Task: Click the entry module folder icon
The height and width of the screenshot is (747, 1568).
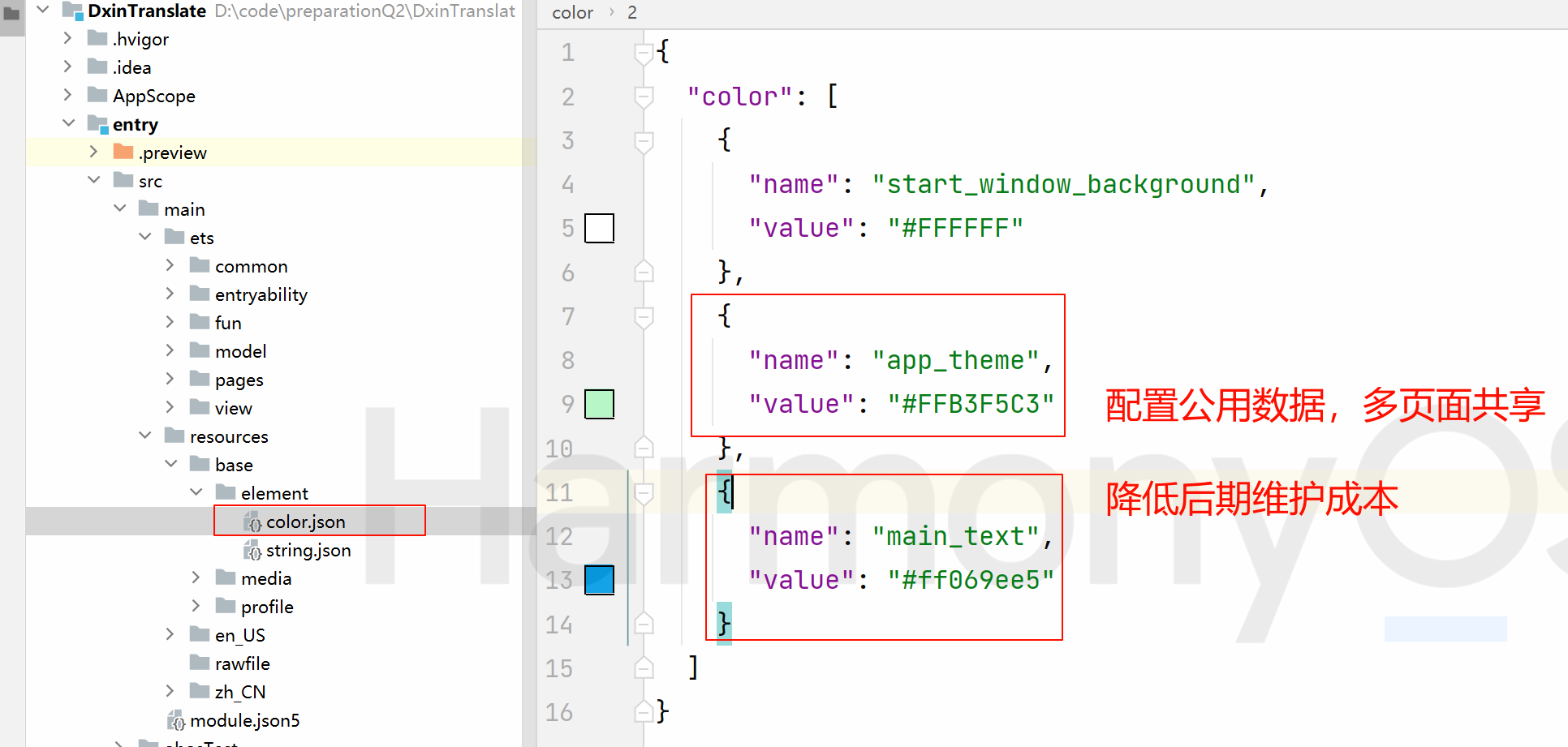Action: 97,124
